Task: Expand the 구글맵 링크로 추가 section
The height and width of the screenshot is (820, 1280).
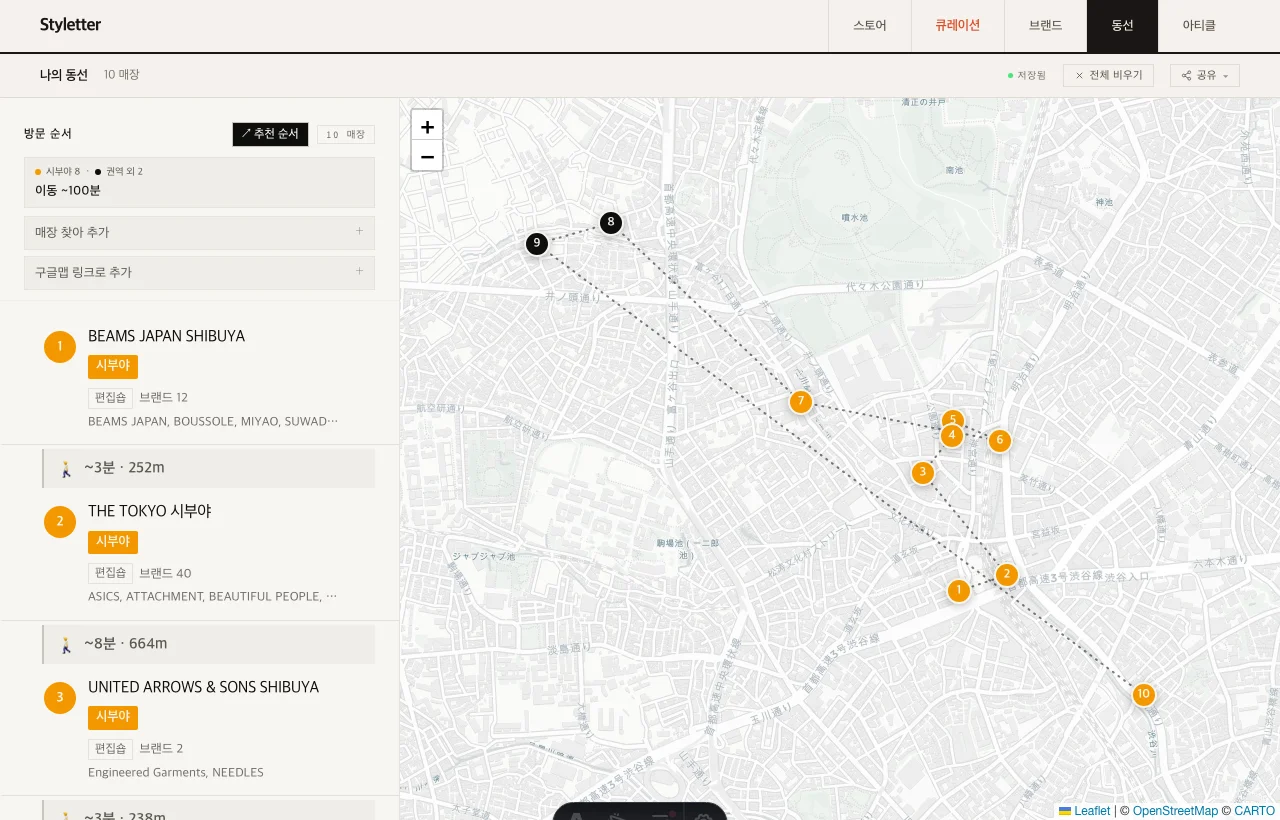Action: pyautogui.click(x=199, y=272)
